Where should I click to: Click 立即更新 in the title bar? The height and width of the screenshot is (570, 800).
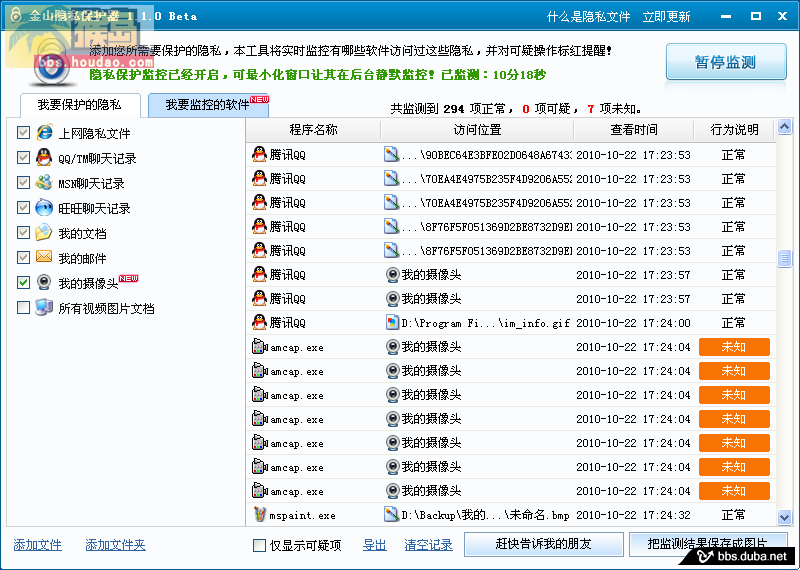point(666,17)
